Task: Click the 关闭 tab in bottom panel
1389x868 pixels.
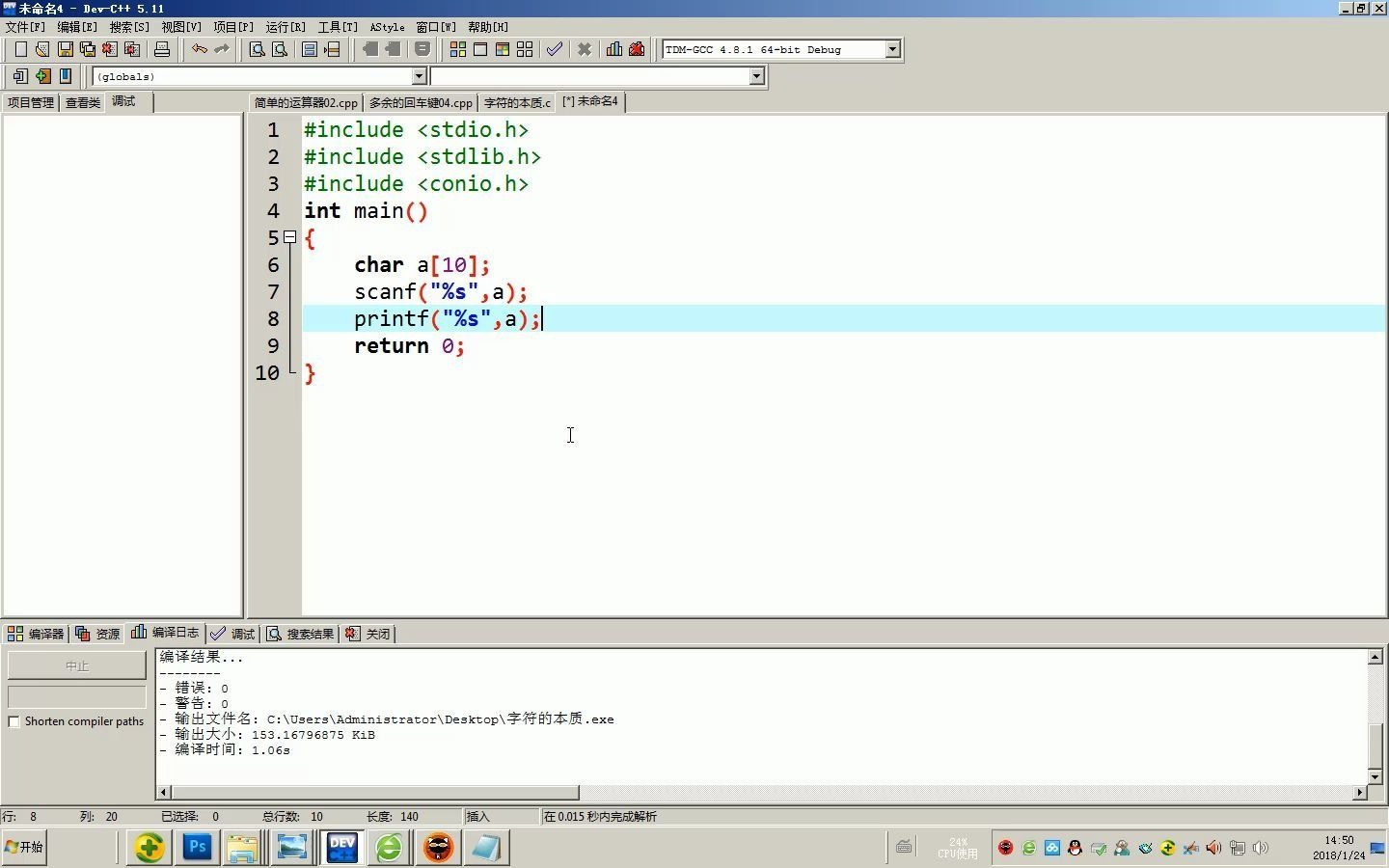Action: [368, 634]
